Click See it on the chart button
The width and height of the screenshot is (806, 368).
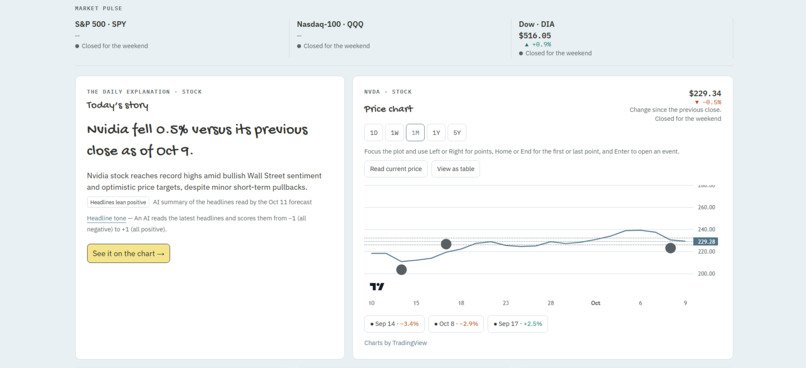click(x=129, y=253)
